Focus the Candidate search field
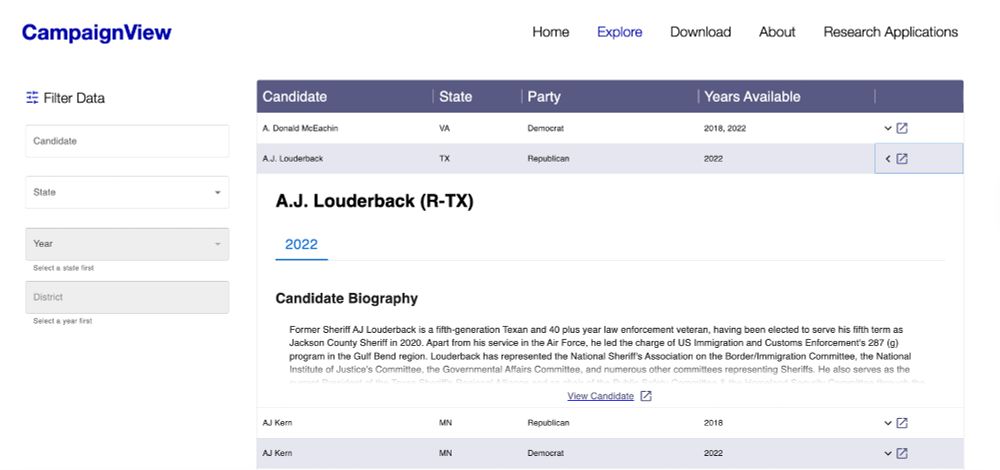Image resolution: width=1000 pixels, height=470 pixels. click(127, 141)
